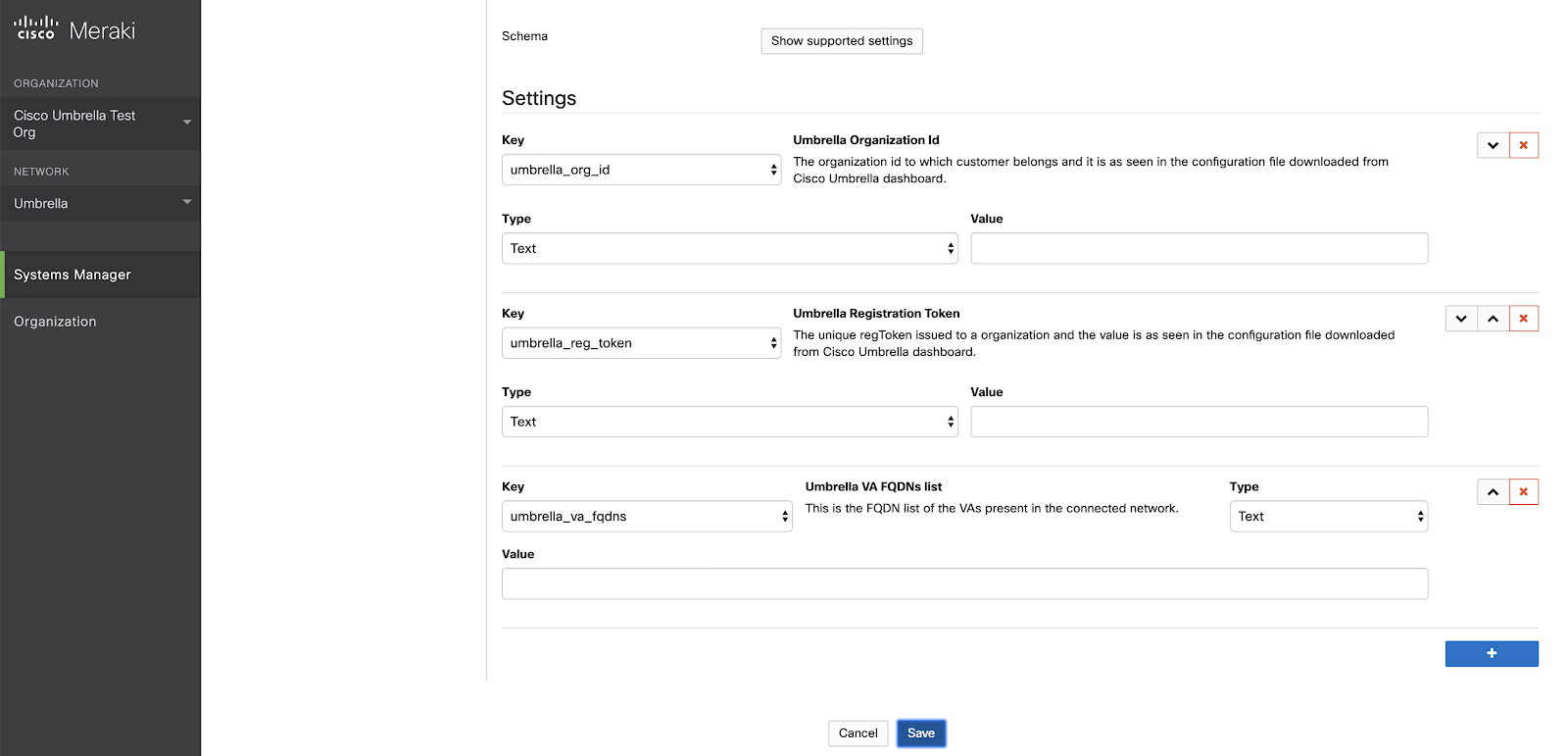The height and width of the screenshot is (756, 1568).
Task: Move umbrella_reg_token setting down
Action: point(1461,319)
